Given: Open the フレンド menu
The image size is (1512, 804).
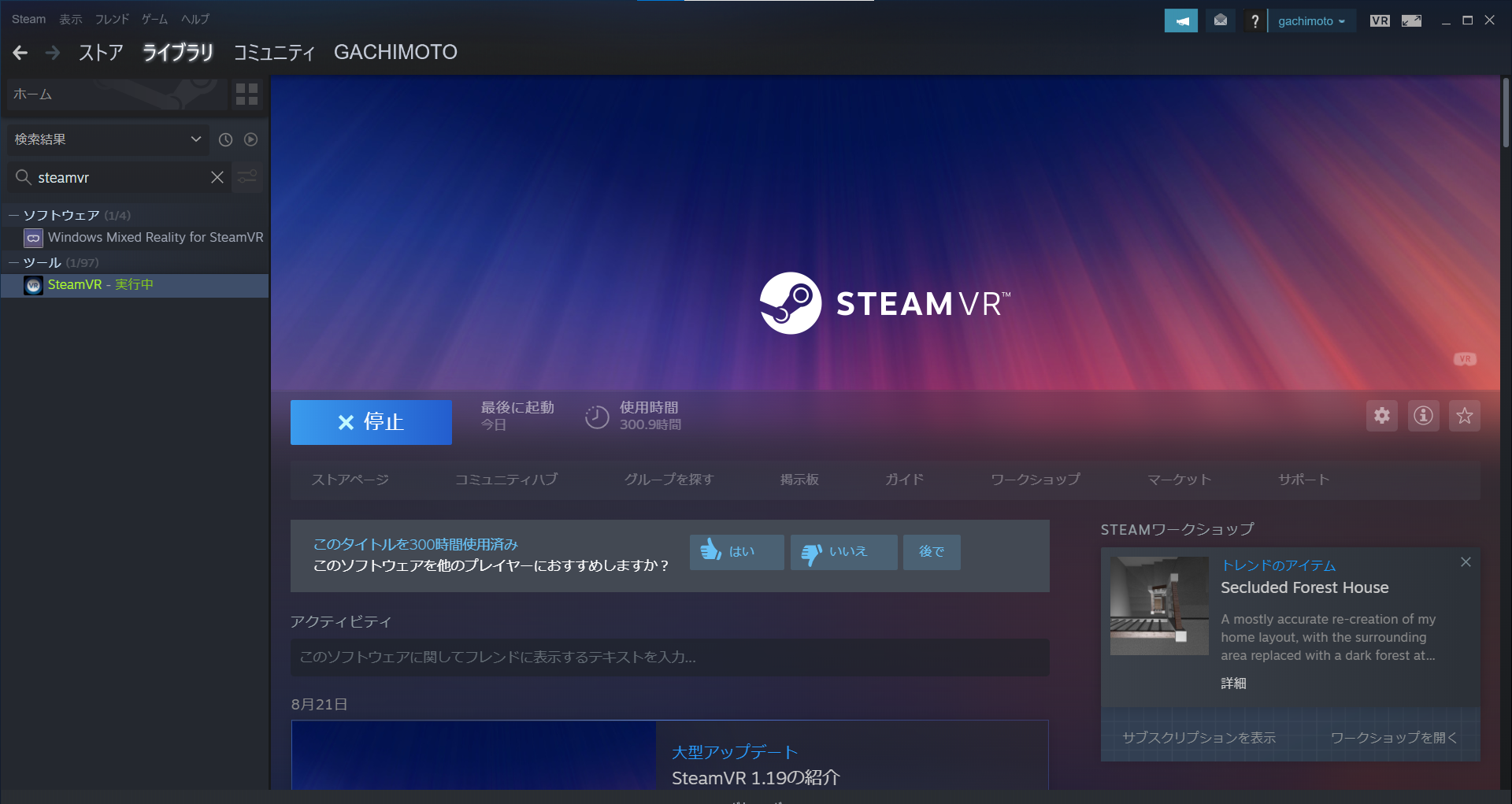Looking at the screenshot, I should tap(112, 19).
